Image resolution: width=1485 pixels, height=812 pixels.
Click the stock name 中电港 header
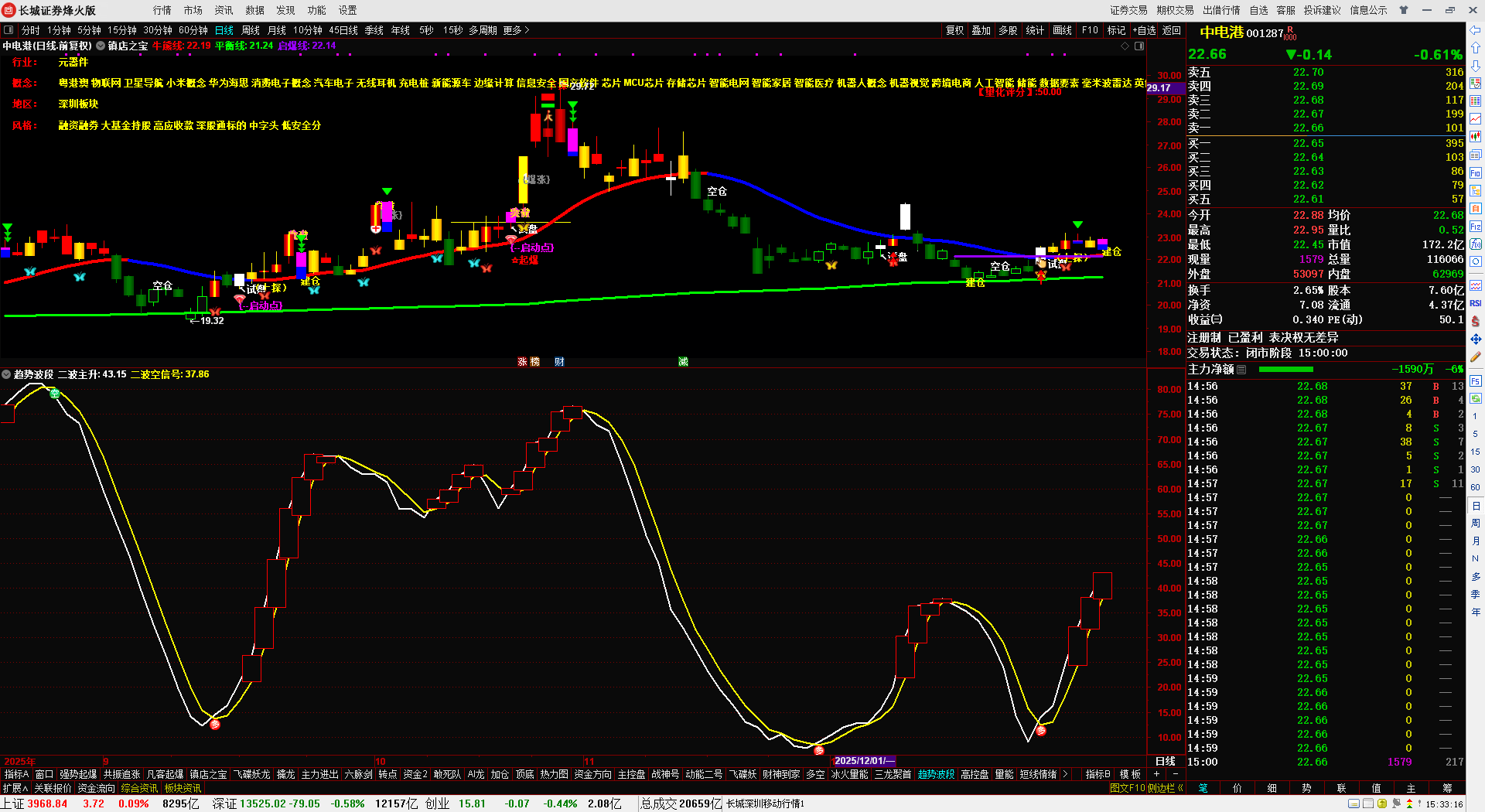tap(1221, 32)
